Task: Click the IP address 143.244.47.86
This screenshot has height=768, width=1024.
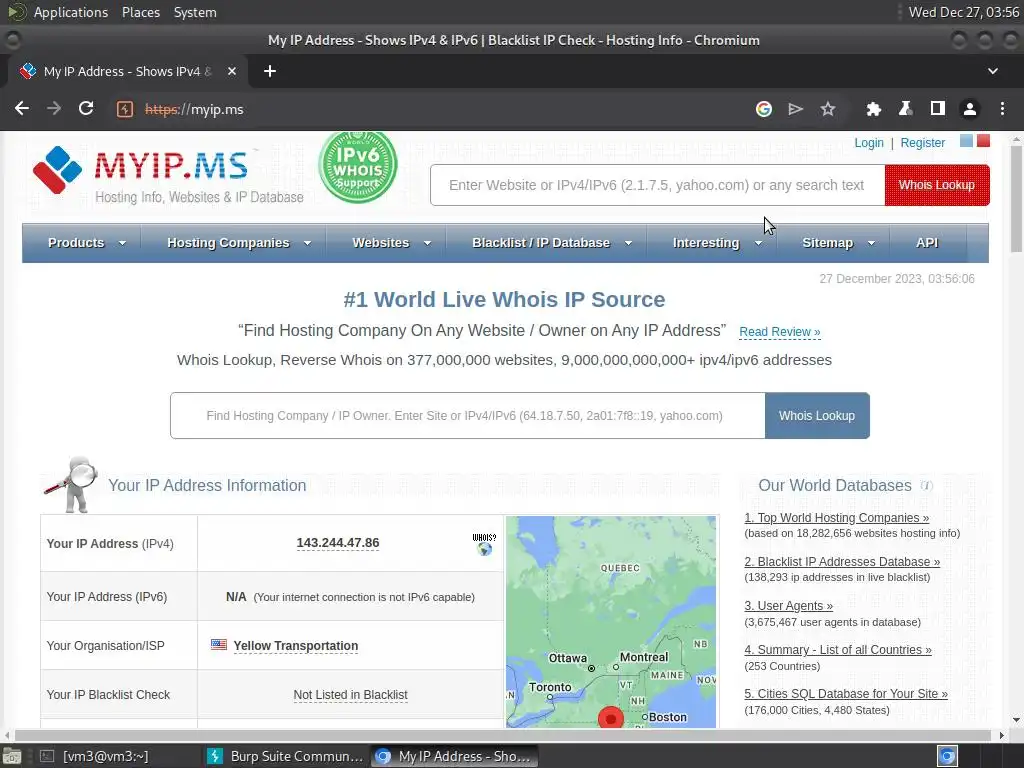Action: (338, 543)
